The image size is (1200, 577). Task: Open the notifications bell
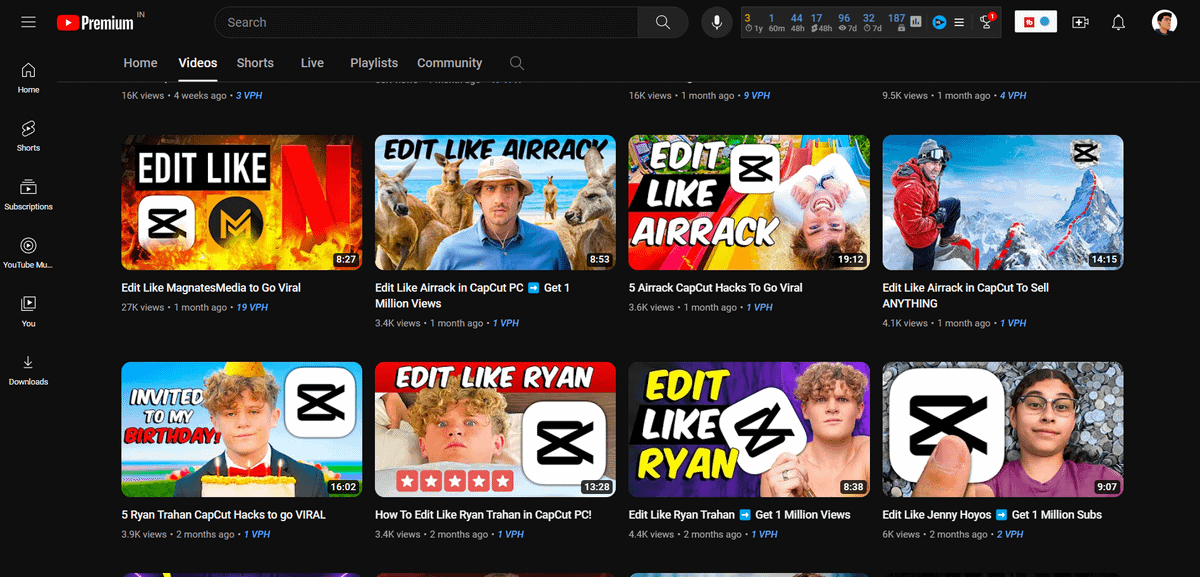[1118, 22]
